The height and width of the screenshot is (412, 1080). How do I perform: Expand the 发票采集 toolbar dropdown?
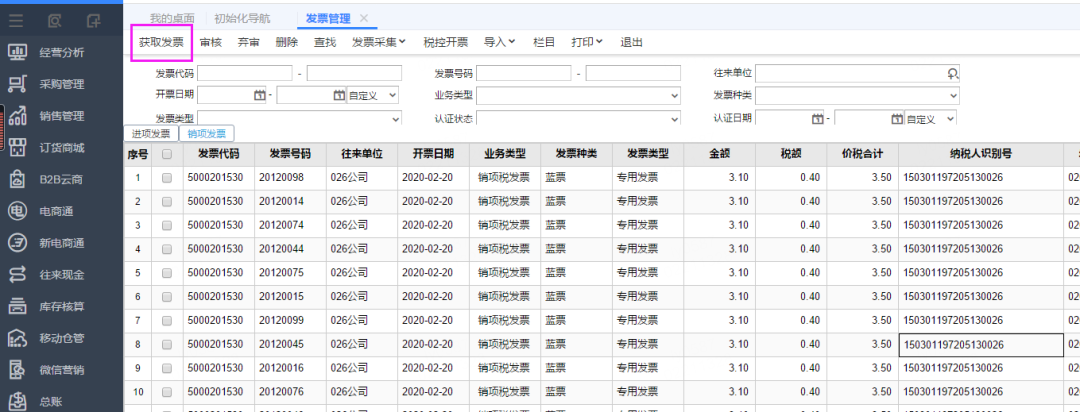pyautogui.click(x=379, y=42)
